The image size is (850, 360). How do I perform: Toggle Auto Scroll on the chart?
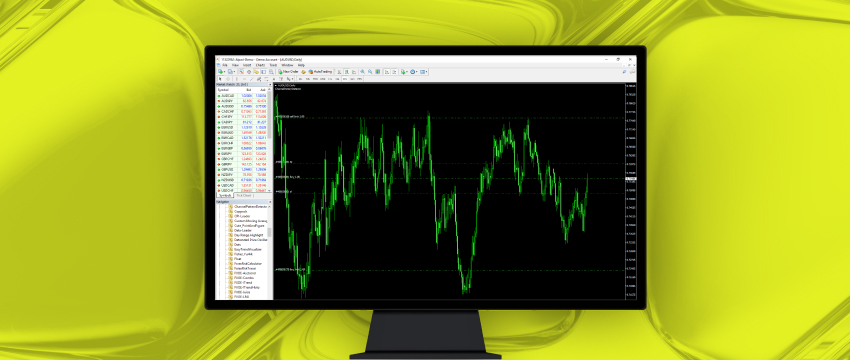[387, 72]
